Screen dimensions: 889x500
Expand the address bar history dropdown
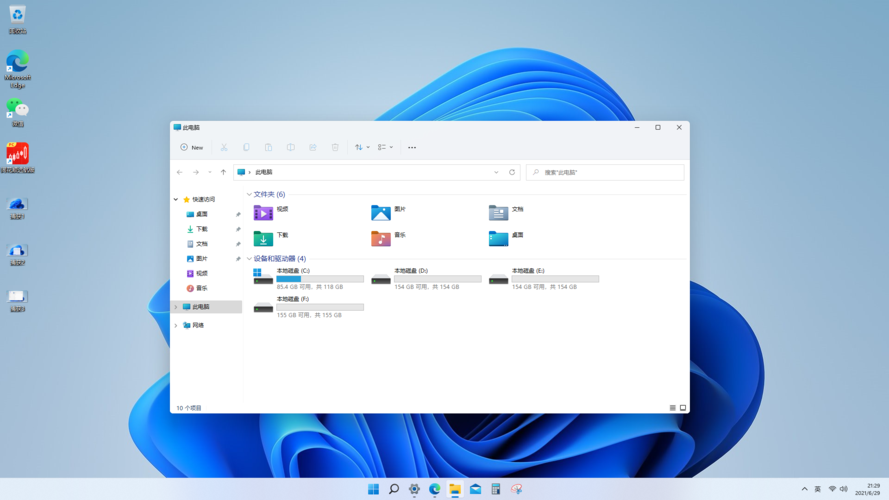coord(496,172)
